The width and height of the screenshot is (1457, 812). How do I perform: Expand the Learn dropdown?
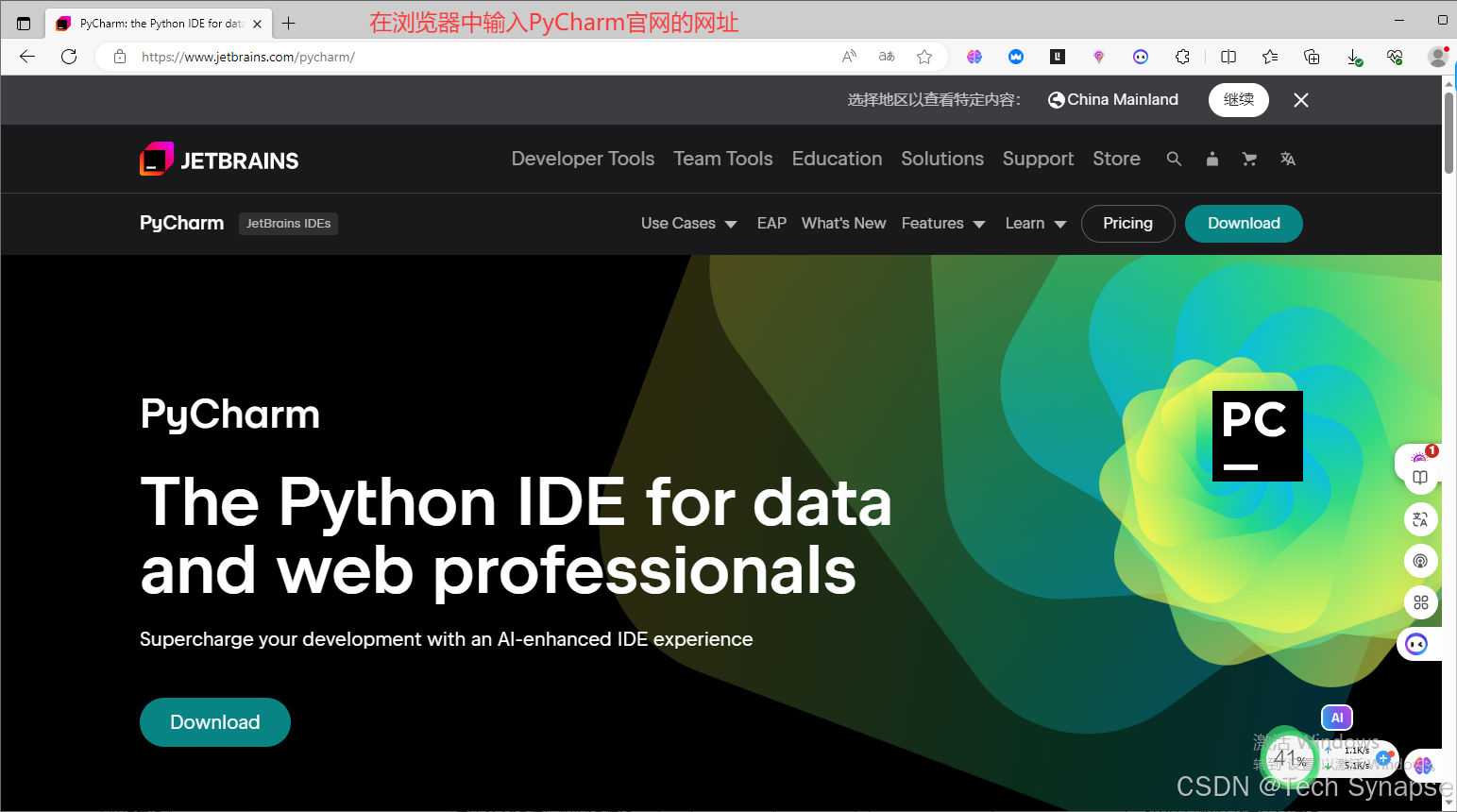point(1036,224)
